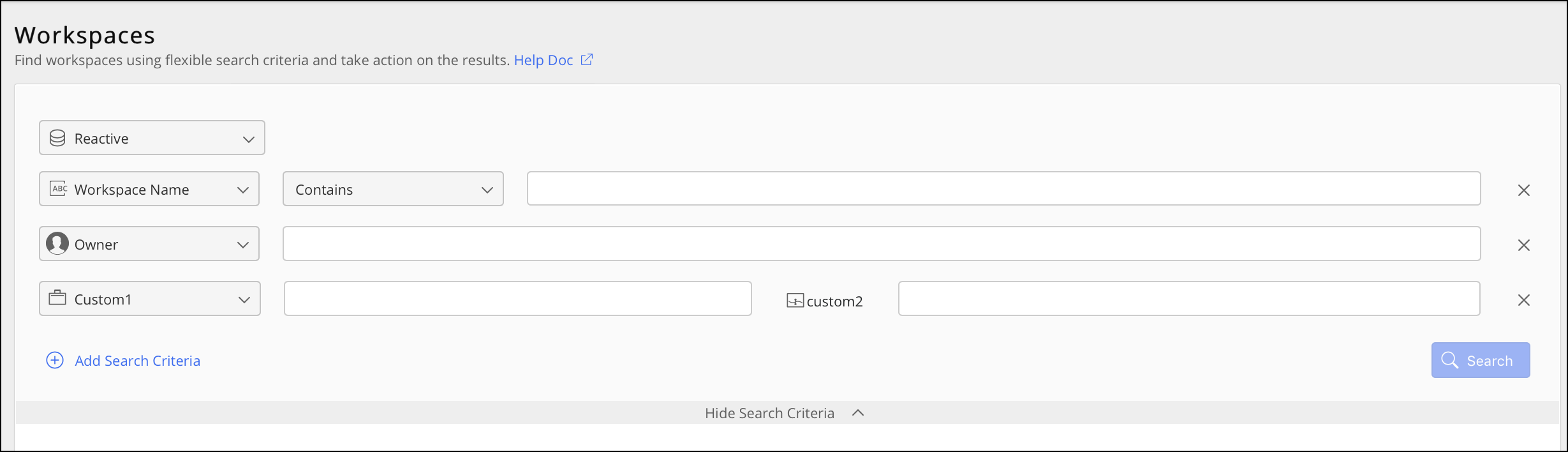Click the Owner person avatar icon
Viewport: 1568px width, 452px height.
(x=57, y=244)
